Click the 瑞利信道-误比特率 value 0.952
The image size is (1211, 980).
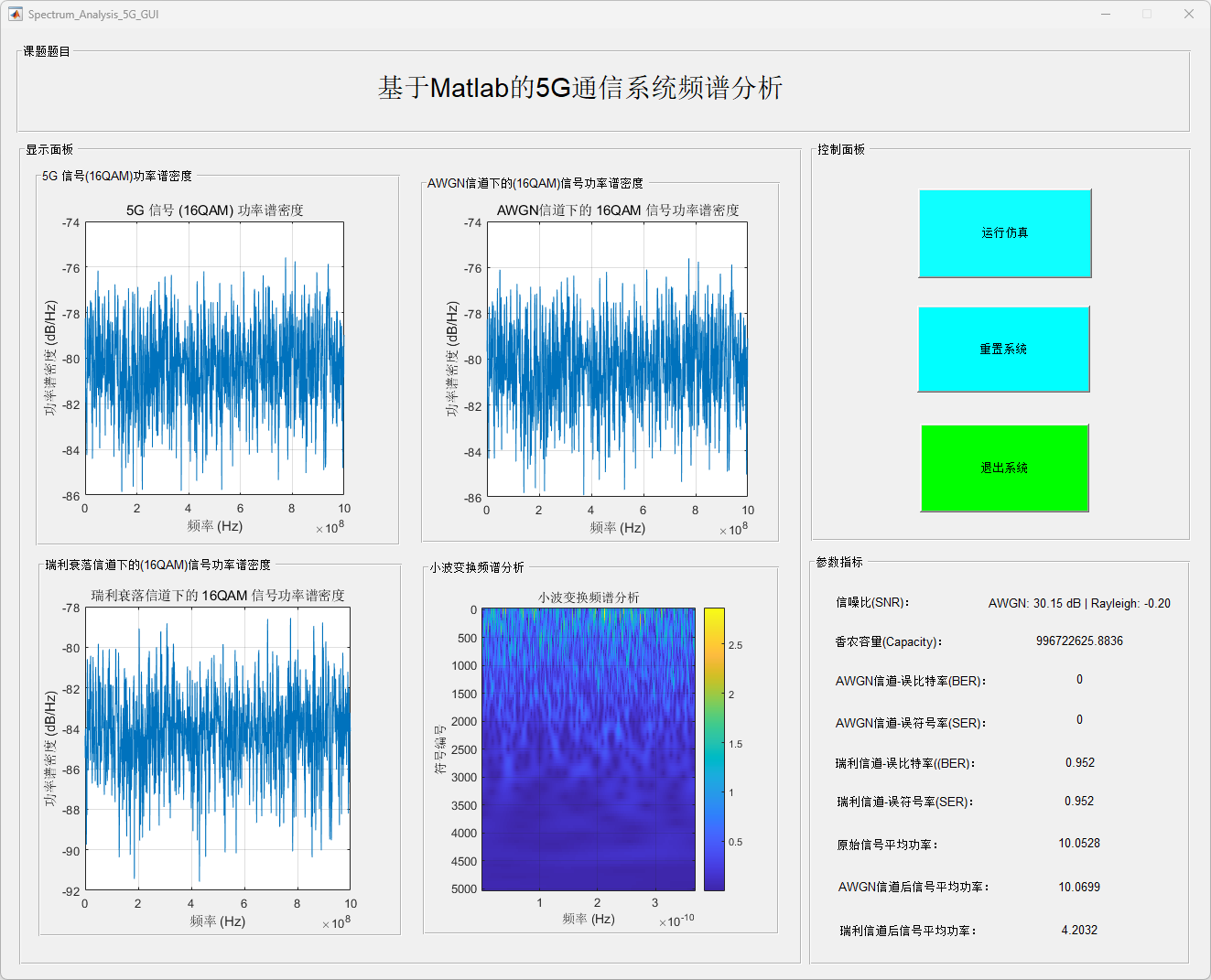pos(1079,763)
